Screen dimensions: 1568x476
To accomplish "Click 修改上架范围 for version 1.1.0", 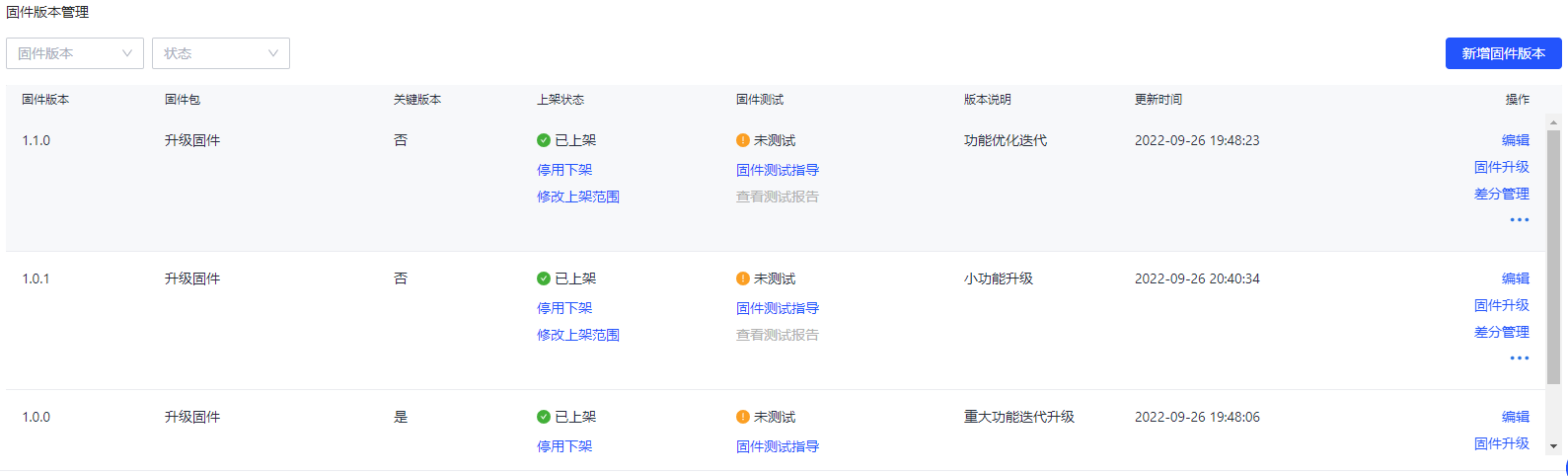I will (578, 197).
